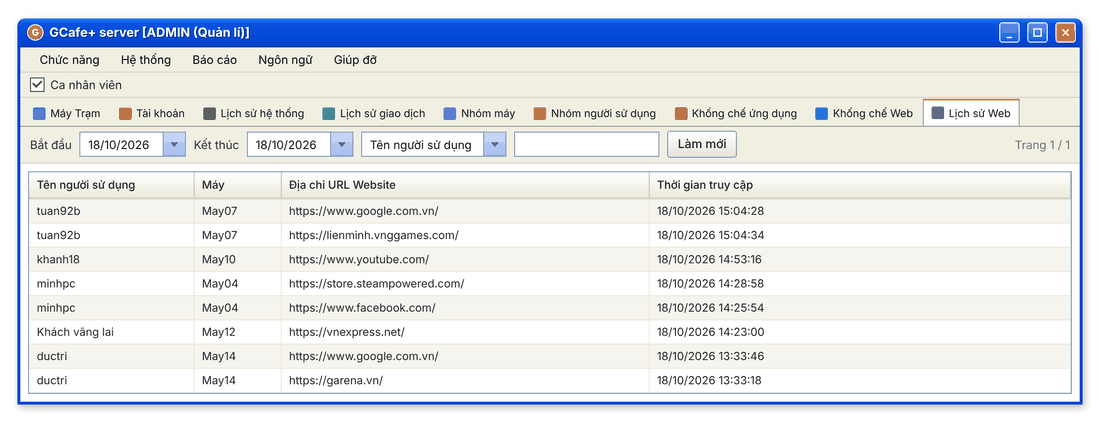Click the khanh18 user name cell
The width and height of the screenshot is (1100, 422).
point(112,259)
